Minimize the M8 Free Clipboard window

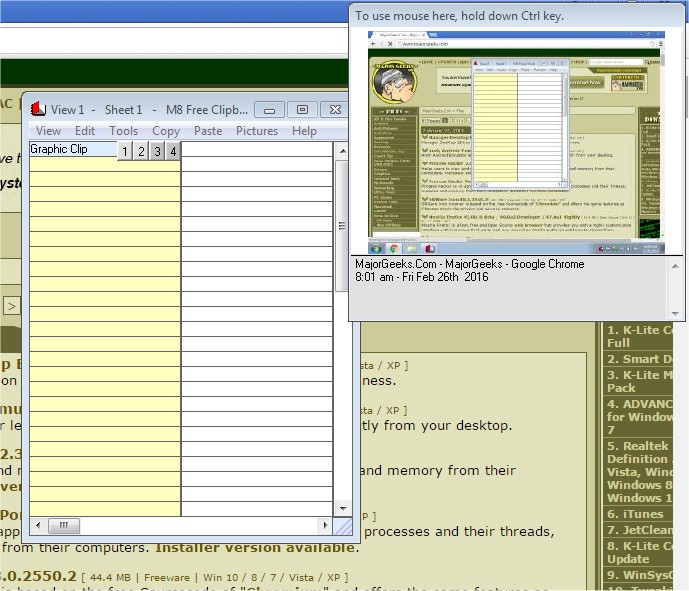(x=269, y=110)
